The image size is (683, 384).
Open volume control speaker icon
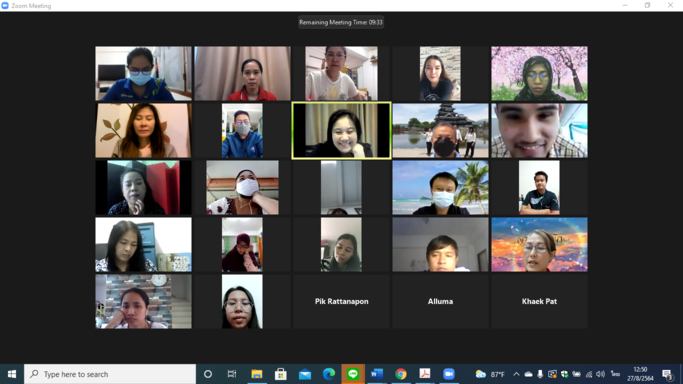click(x=600, y=374)
